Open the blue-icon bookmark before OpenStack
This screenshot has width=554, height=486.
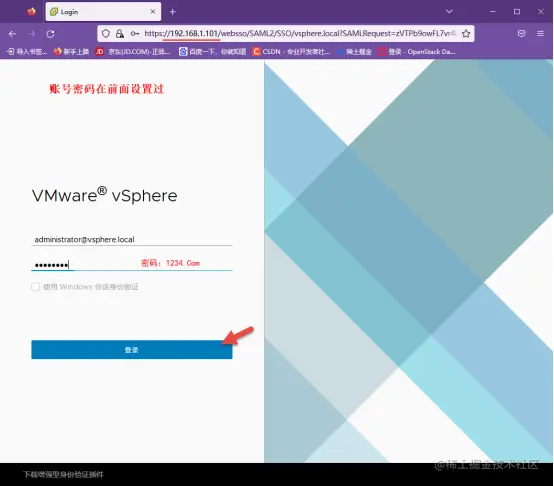click(354, 52)
